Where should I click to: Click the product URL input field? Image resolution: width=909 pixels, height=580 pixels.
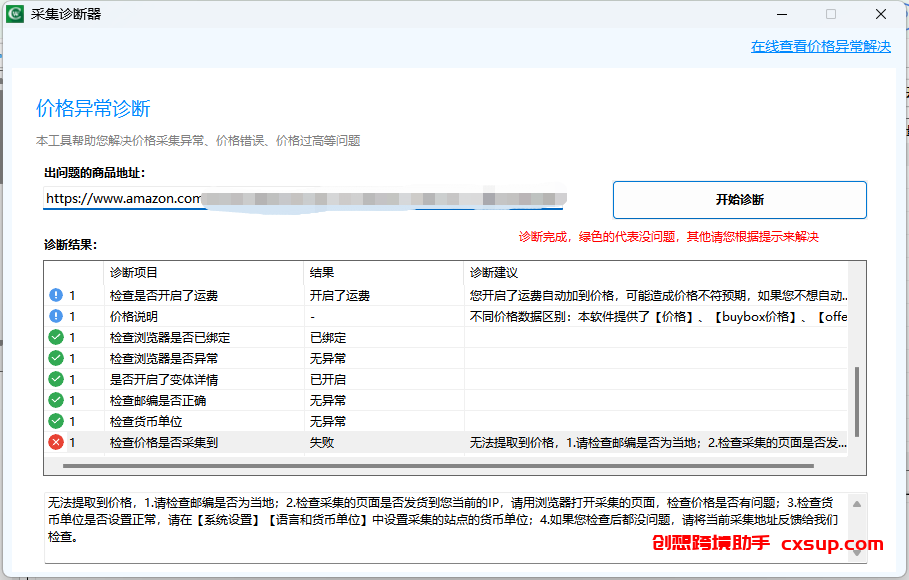point(303,198)
